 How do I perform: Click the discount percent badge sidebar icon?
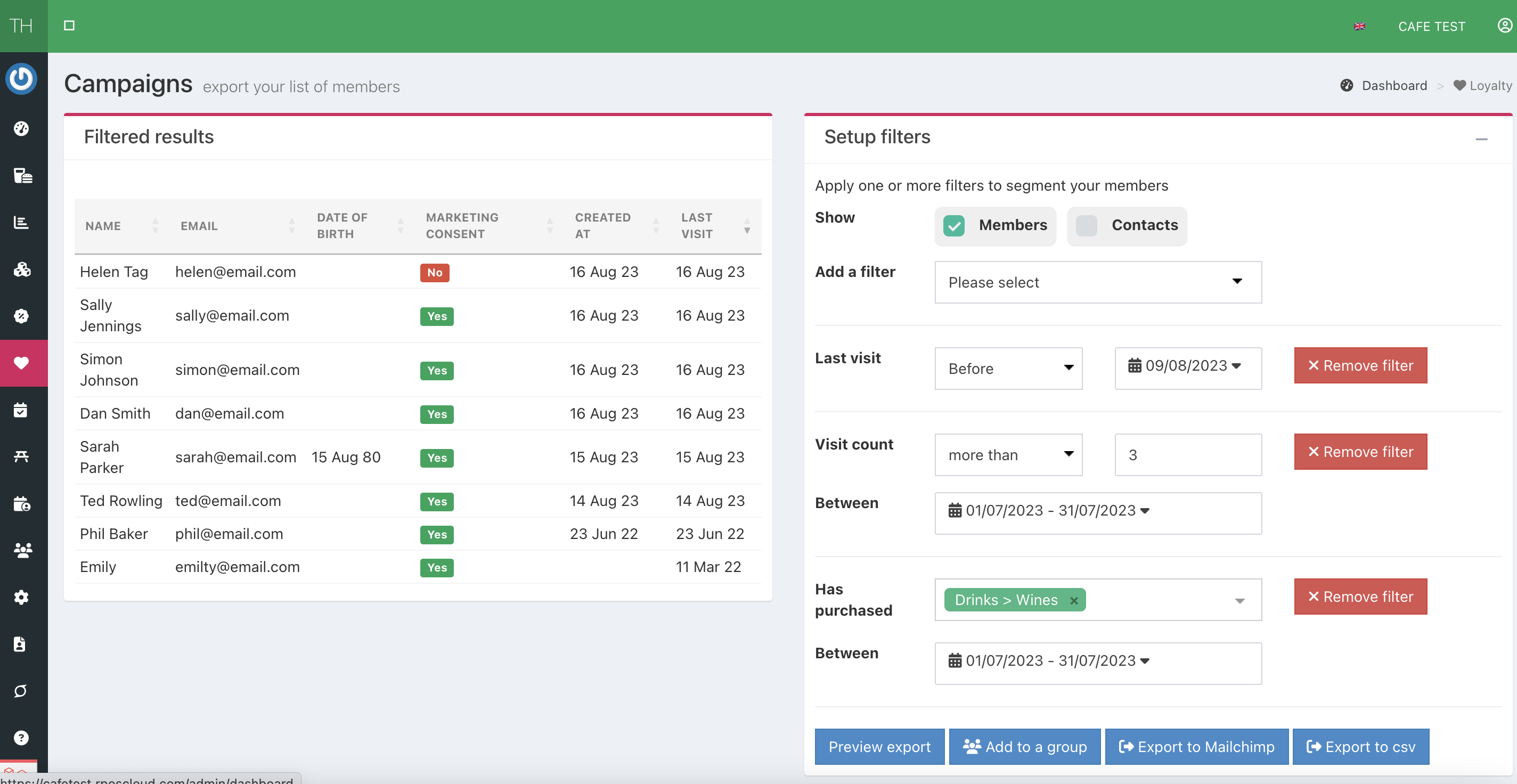[x=22, y=316]
